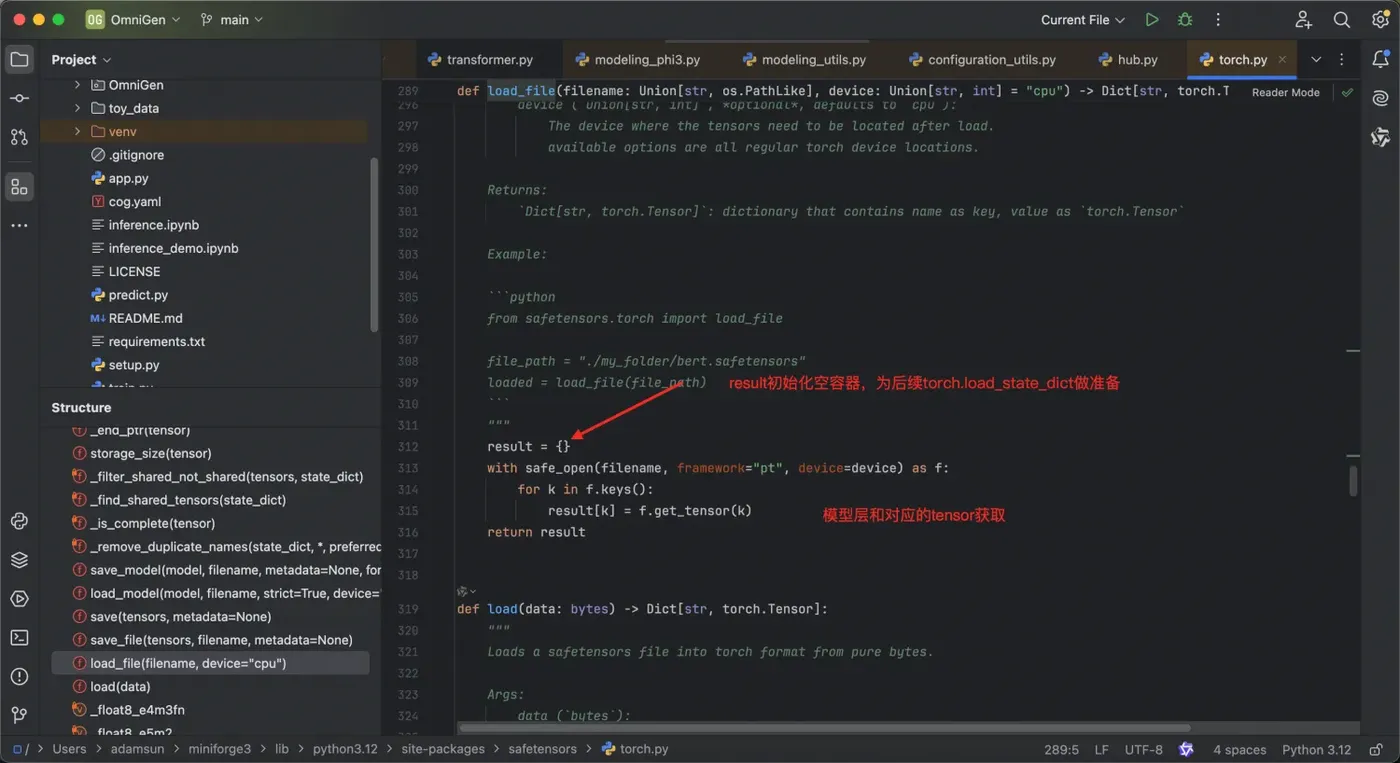Viewport: 1400px width, 763px height.
Task: Close the torch.py tab
Action: pyautogui.click(x=1282, y=60)
